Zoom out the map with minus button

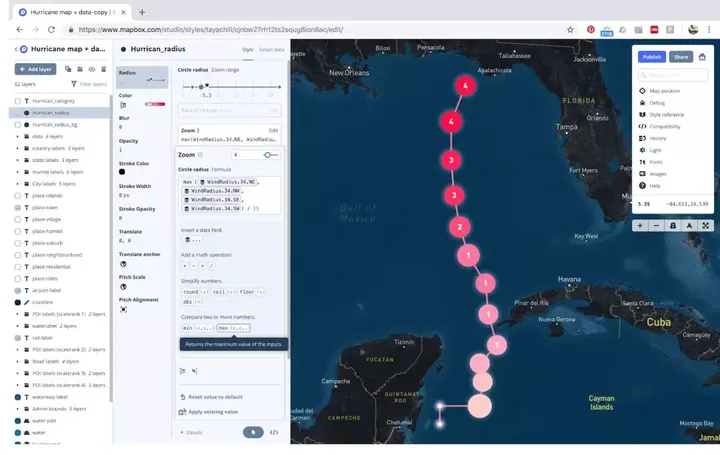tap(656, 225)
